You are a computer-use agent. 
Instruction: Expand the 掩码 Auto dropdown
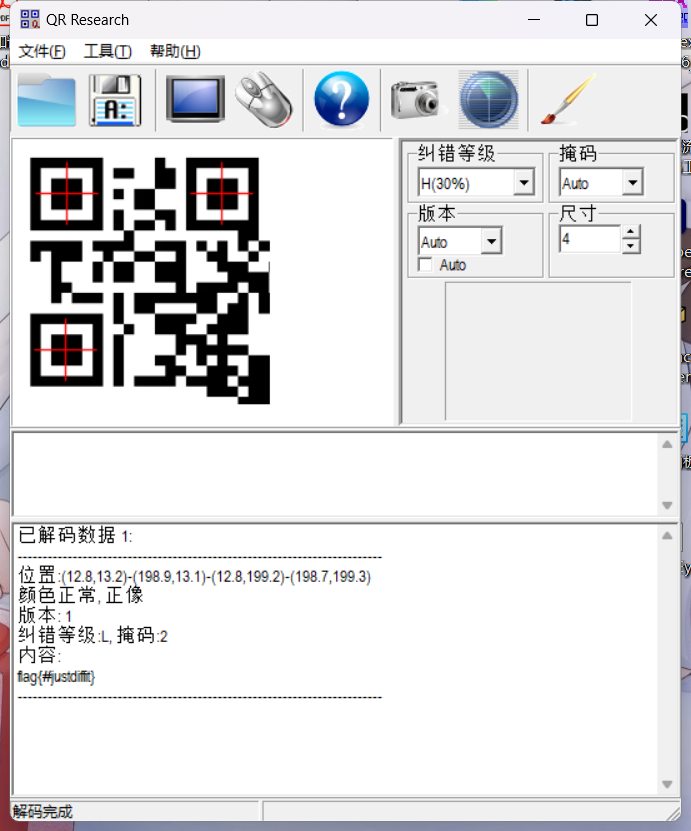[631, 184]
